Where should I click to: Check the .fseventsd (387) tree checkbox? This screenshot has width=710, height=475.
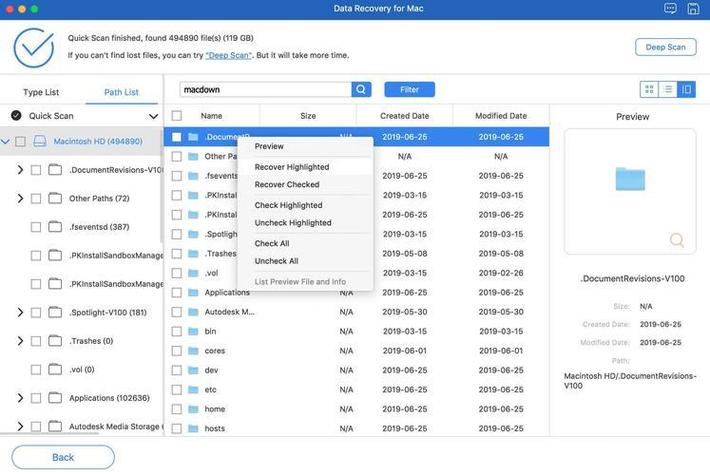point(36,227)
